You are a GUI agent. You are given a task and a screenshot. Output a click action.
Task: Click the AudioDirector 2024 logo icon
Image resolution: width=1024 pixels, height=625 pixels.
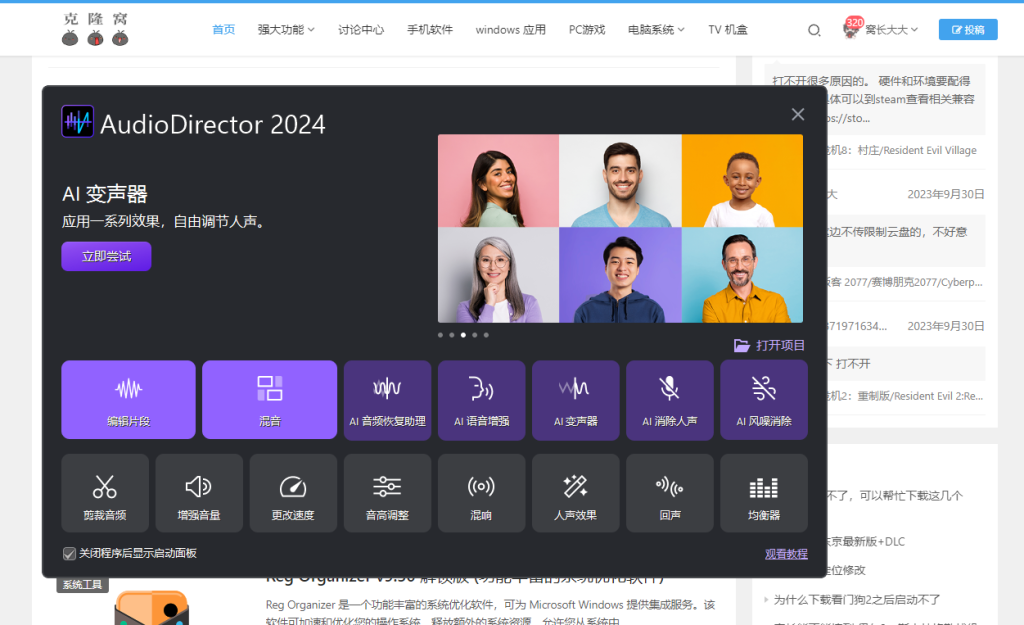[x=78, y=121]
